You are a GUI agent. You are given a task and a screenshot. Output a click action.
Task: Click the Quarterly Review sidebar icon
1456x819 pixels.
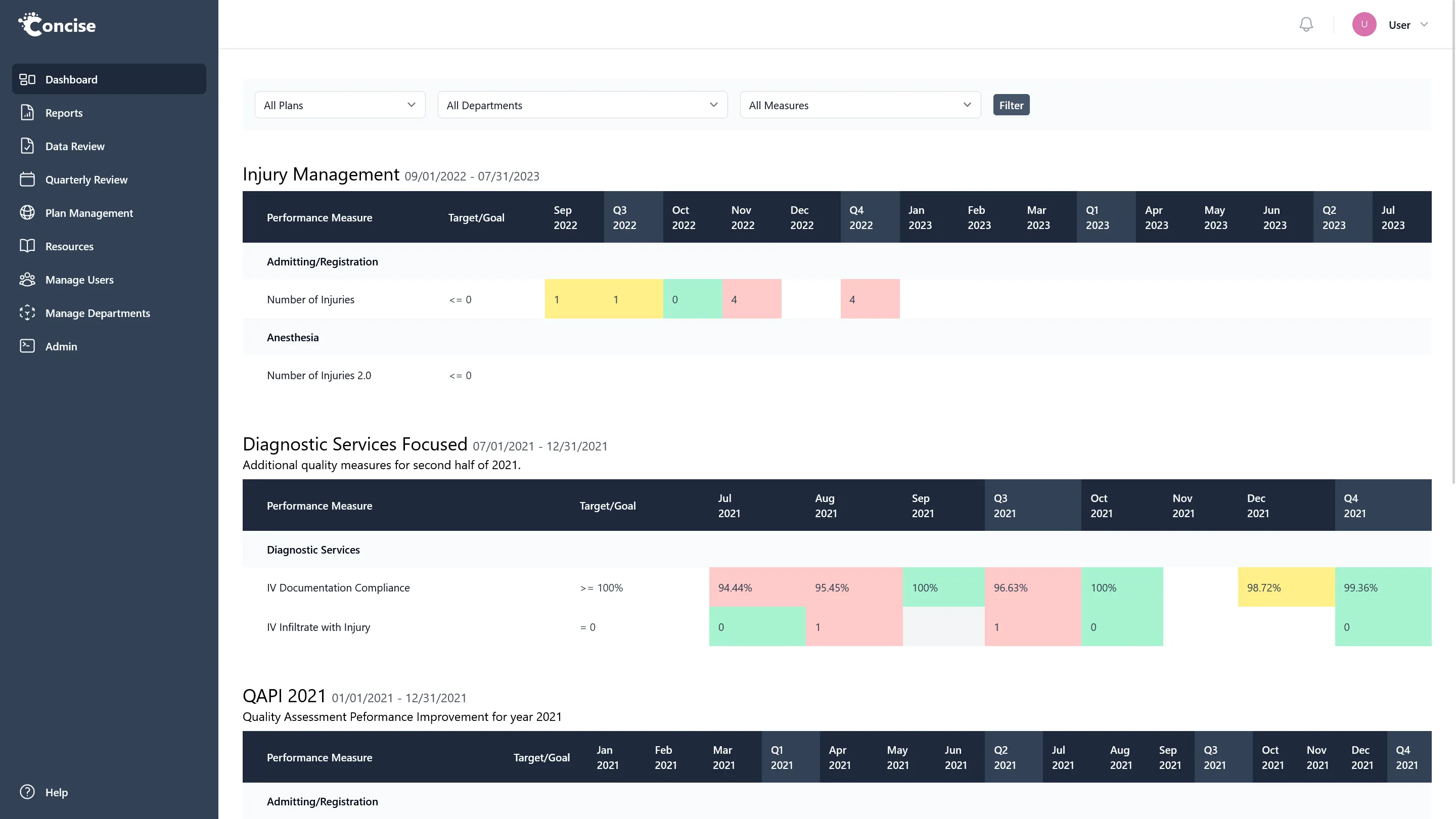[x=27, y=178]
